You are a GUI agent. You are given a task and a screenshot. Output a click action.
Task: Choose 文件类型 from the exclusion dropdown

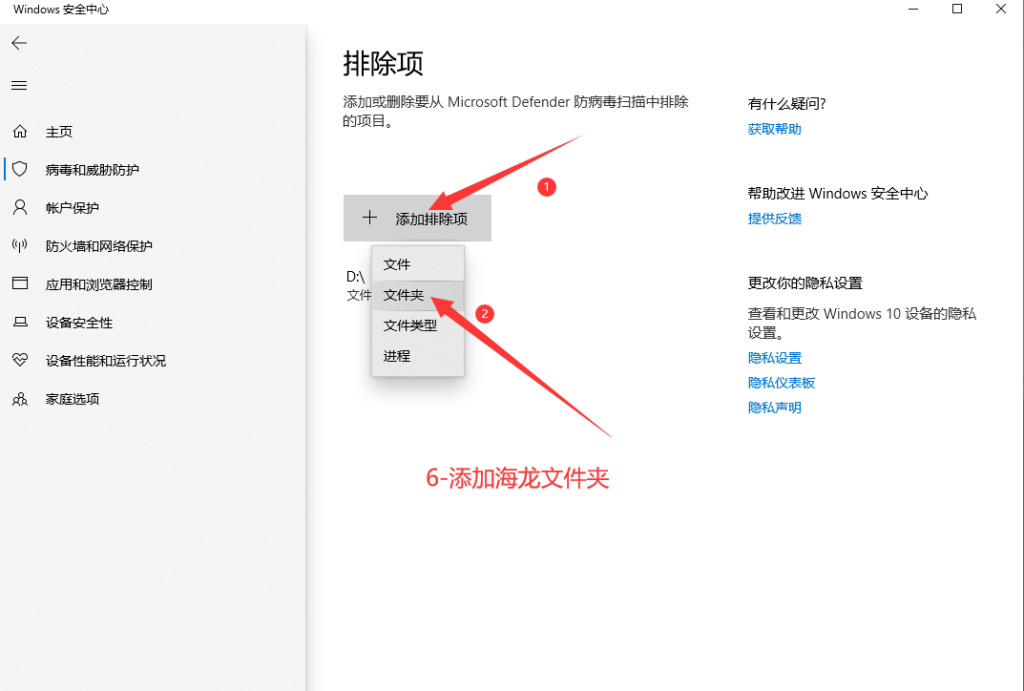click(418, 325)
